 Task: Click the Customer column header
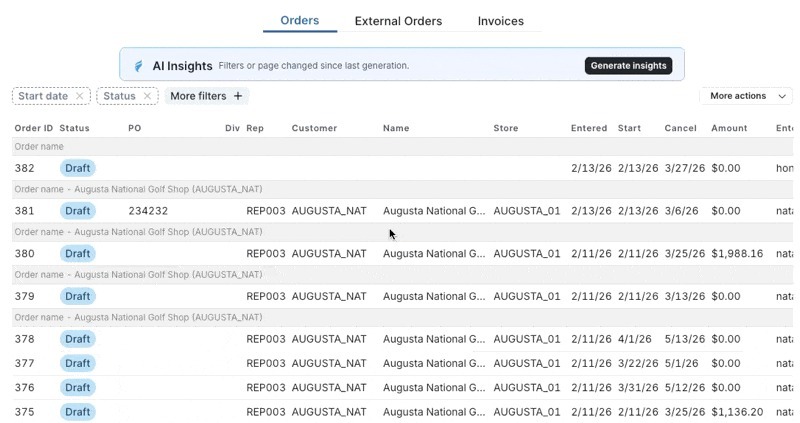click(314, 128)
